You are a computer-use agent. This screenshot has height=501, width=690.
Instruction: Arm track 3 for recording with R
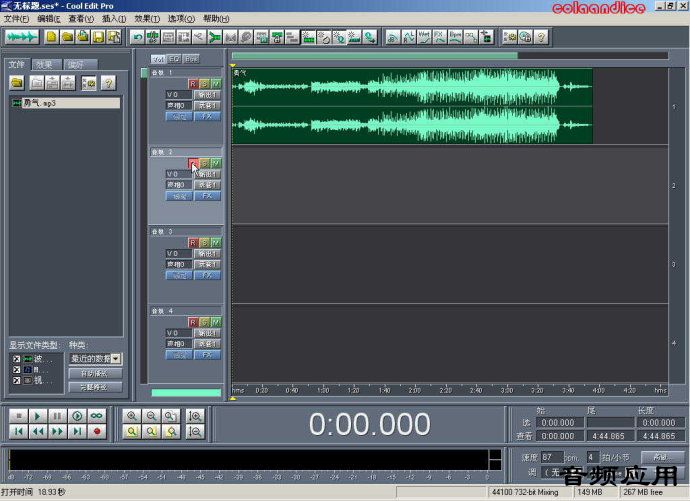(193, 243)
